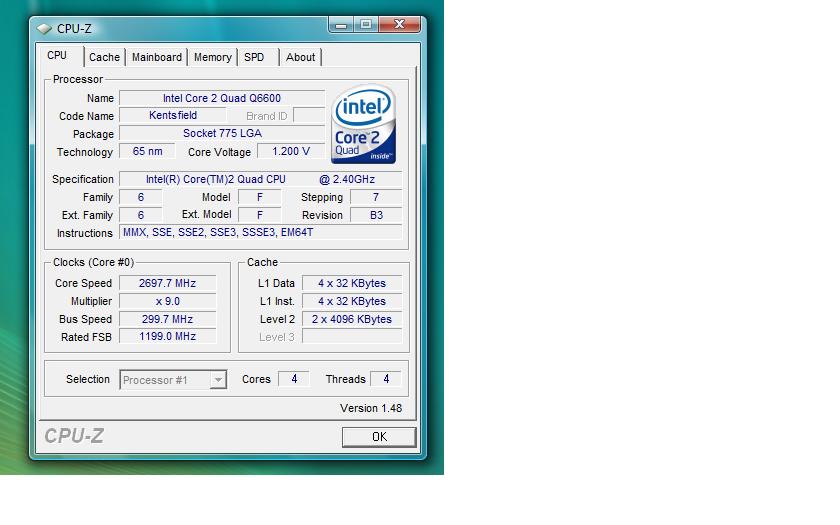This screenshot has height=525, width=840.
Task: Click the Core Voltage value 1.200 V
Action: point(291,152)
